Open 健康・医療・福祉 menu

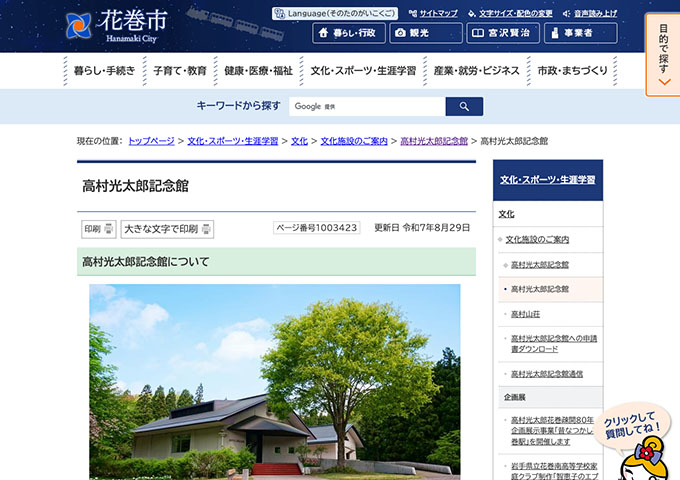pos(258,71)
